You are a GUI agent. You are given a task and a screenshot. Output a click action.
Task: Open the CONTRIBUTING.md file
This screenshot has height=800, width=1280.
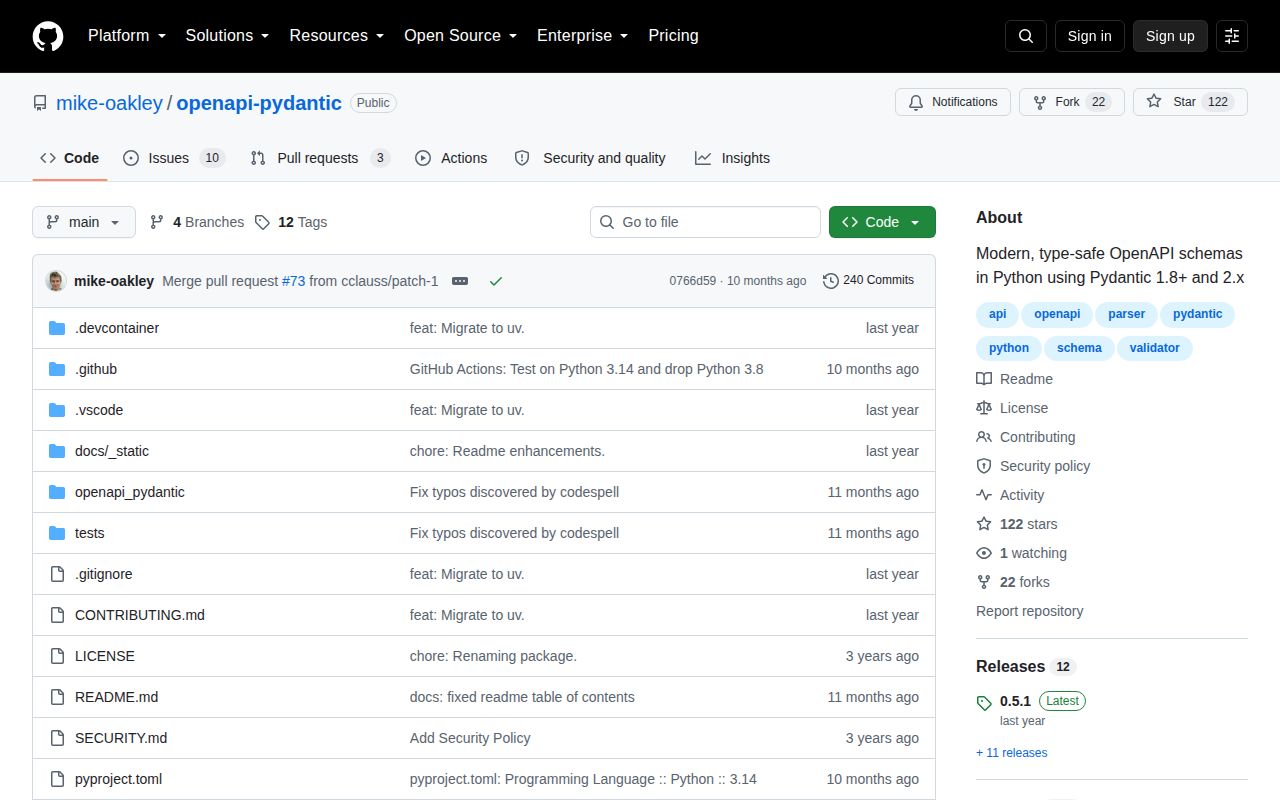[140, 615]
